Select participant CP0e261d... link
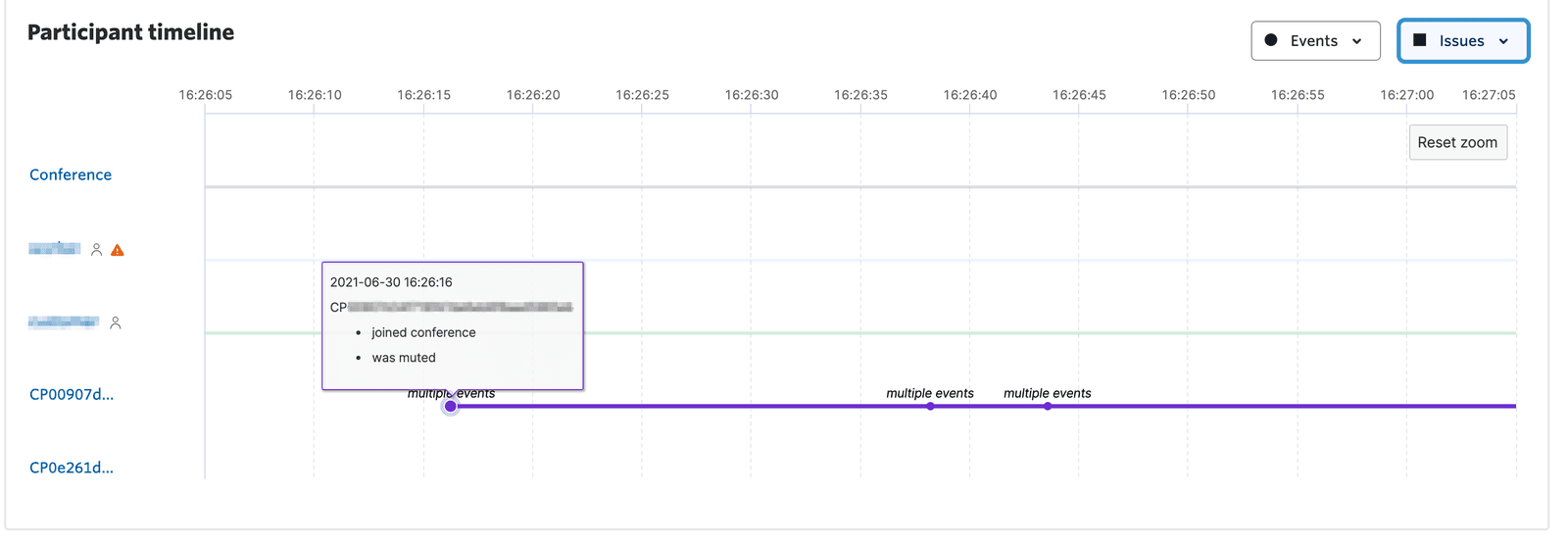This screenshot has height=543, width=1568. (x=72, y=468)
